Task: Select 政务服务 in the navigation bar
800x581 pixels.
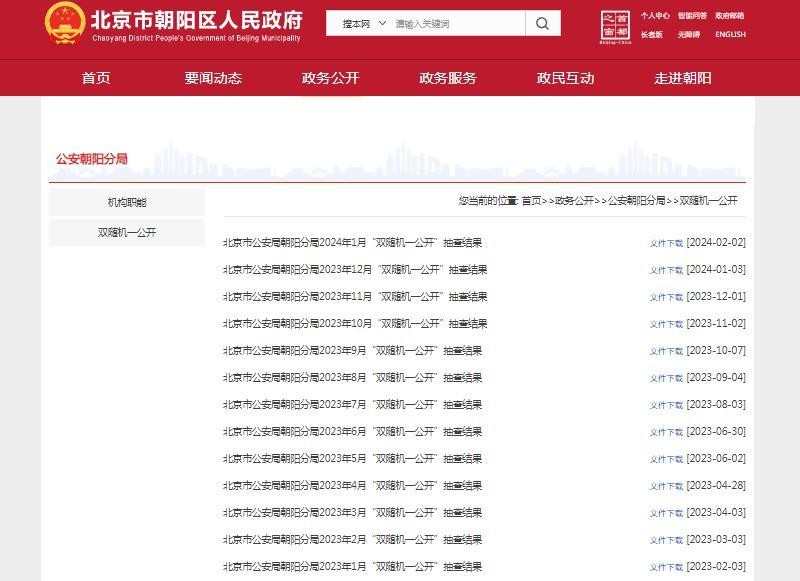Action: tap(447, 78)
